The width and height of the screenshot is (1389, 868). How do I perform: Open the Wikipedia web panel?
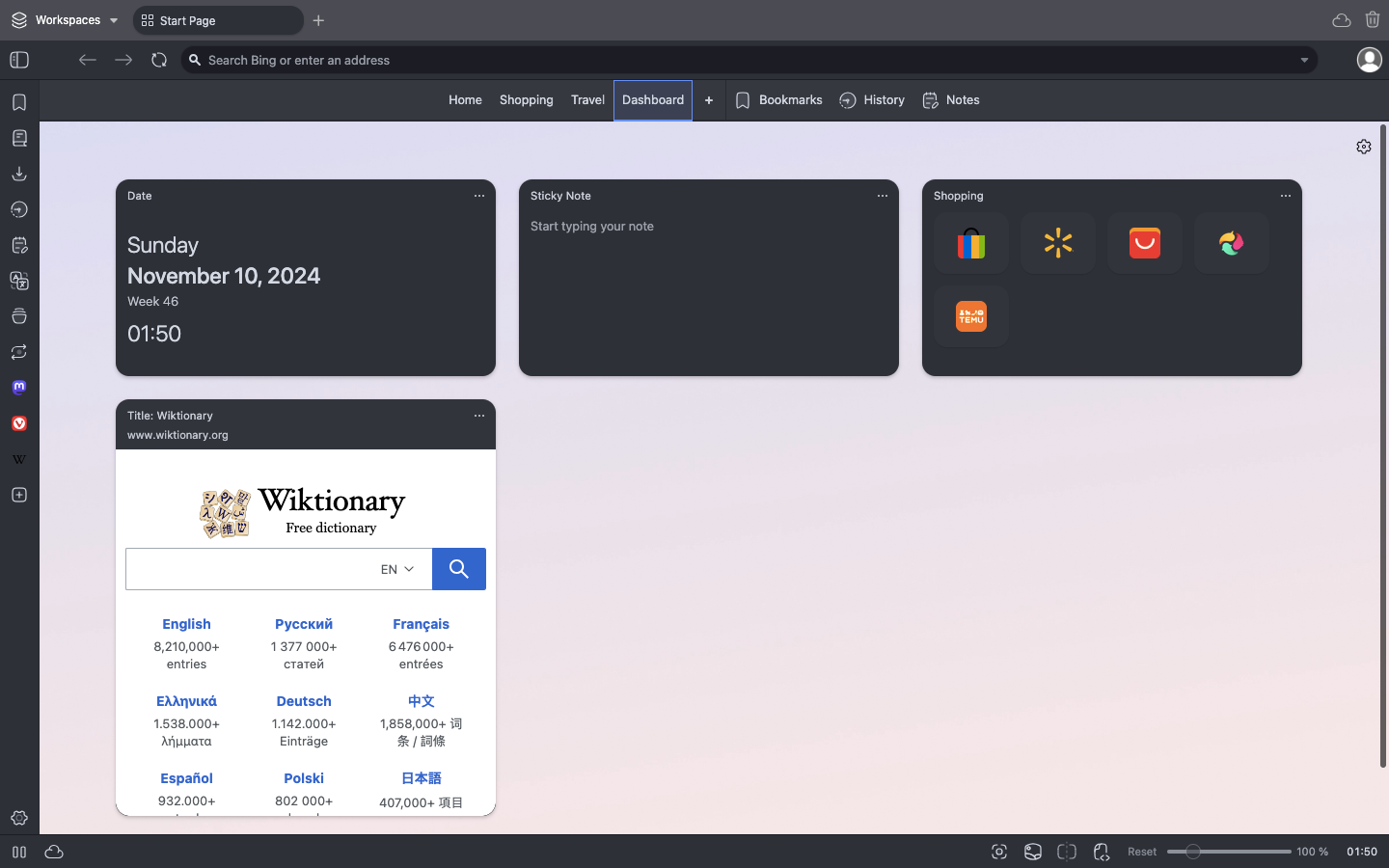[x=19, y=459]
